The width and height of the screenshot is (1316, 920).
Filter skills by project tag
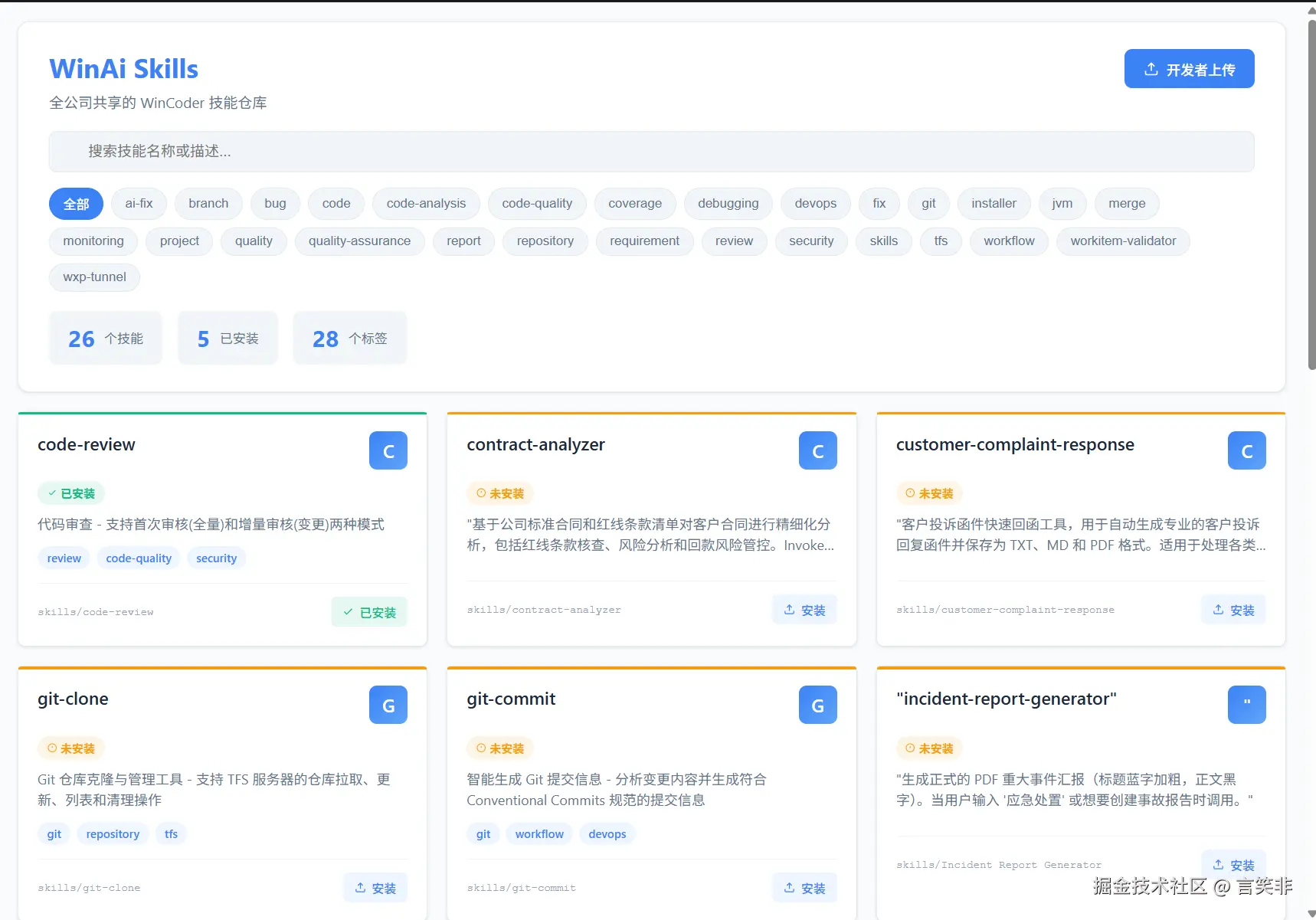point(179,241)
